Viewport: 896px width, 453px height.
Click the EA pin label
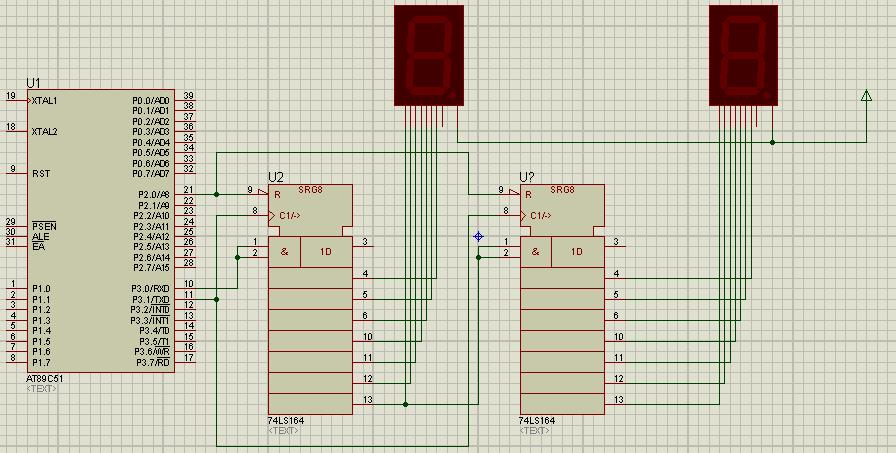pyautogui.click(x=38, y=247)
